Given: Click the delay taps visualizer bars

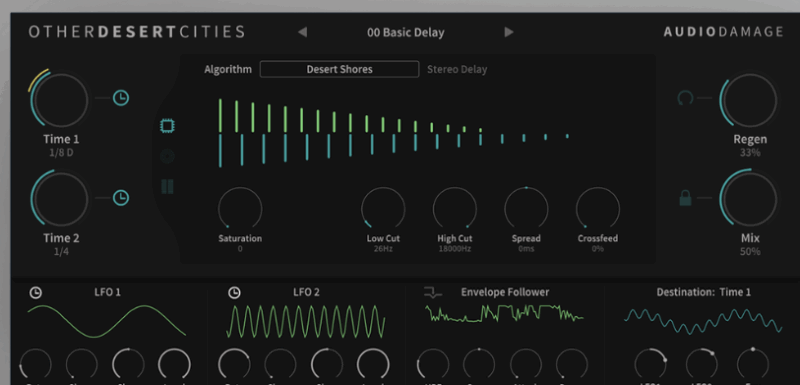Looking at the screenshot, I should (x=394, y=133).
